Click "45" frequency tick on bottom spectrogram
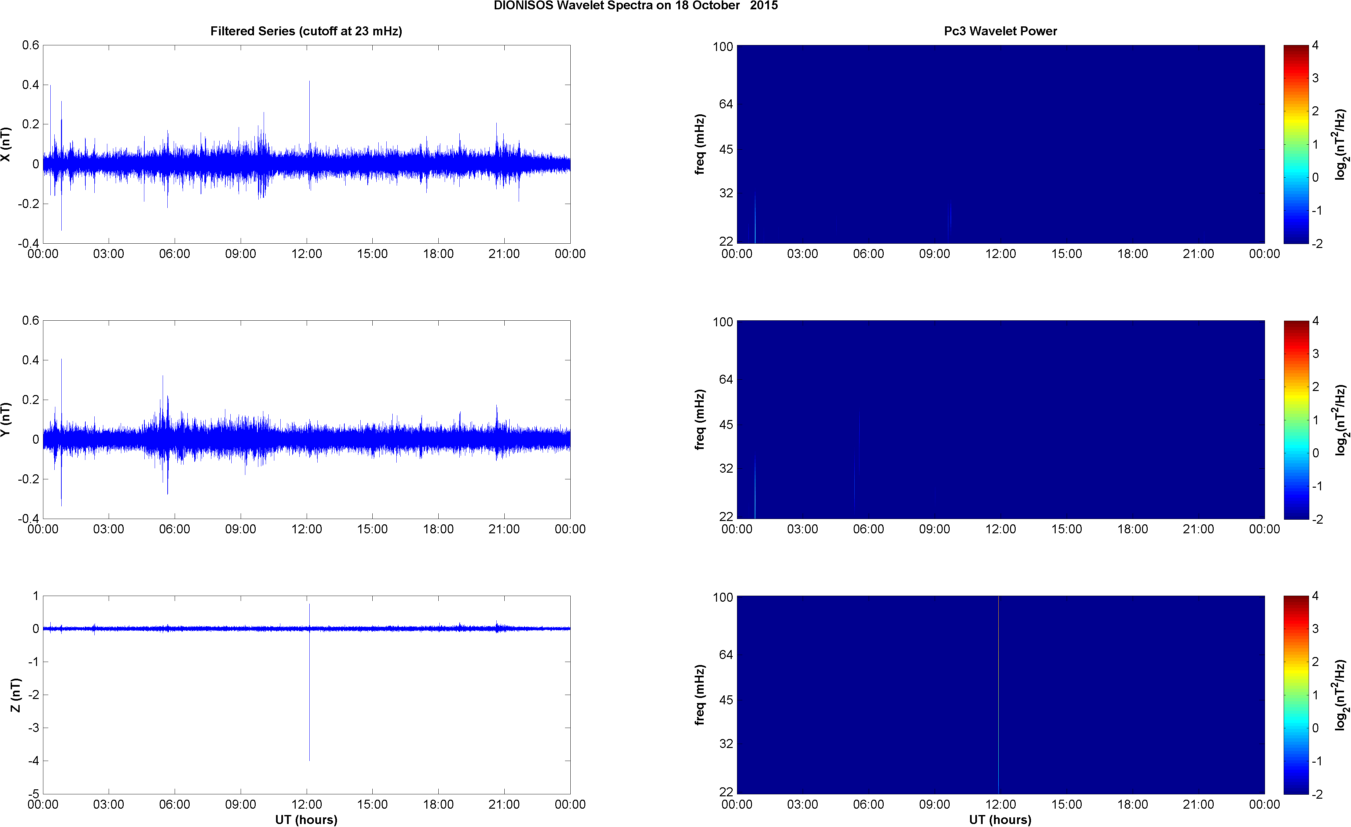 727,699
